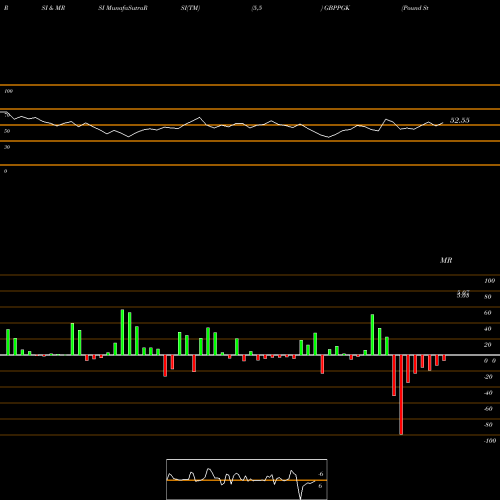Click the RSI axis label 50
500x500 pixels.
(x=7, y=131)
